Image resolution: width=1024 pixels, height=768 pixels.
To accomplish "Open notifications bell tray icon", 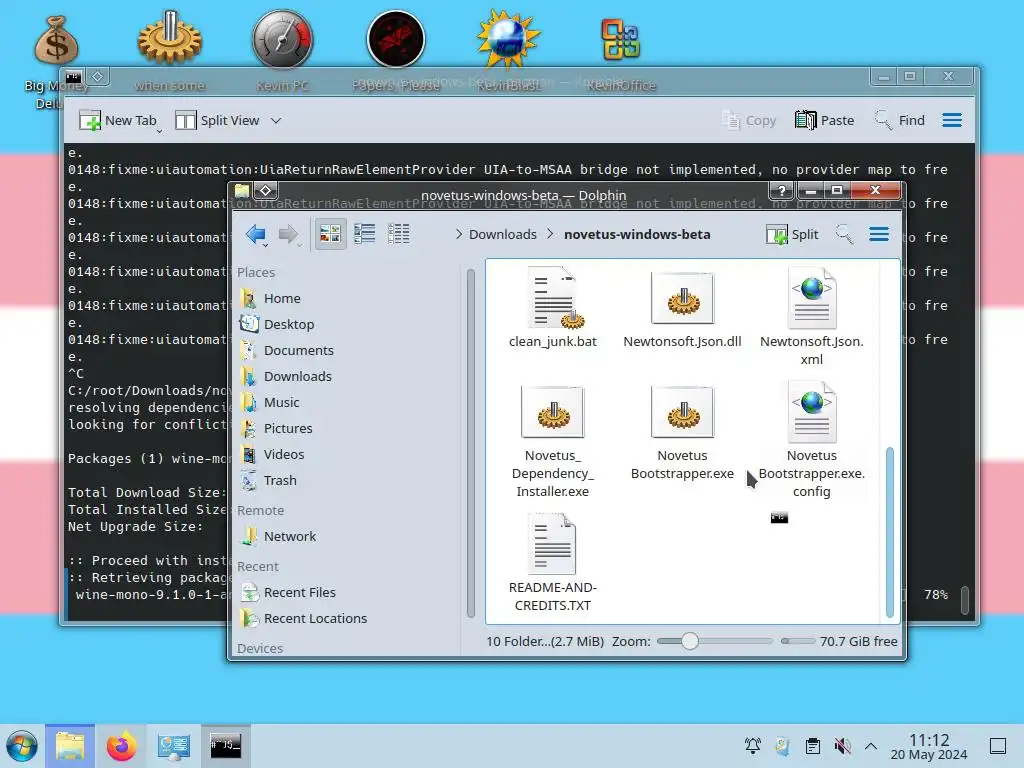I will pyautogui.click(x=752, y=746).
